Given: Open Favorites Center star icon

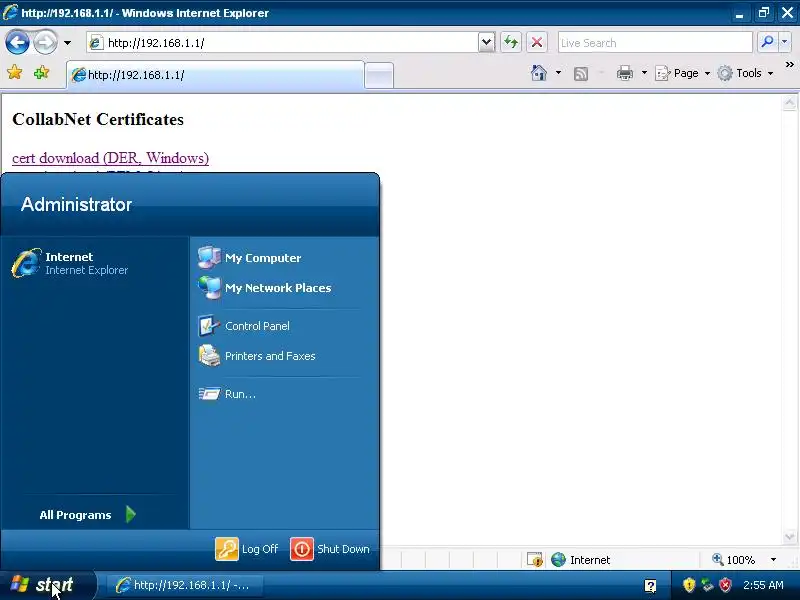Looking at the screenshot, I should coord(15,73).
